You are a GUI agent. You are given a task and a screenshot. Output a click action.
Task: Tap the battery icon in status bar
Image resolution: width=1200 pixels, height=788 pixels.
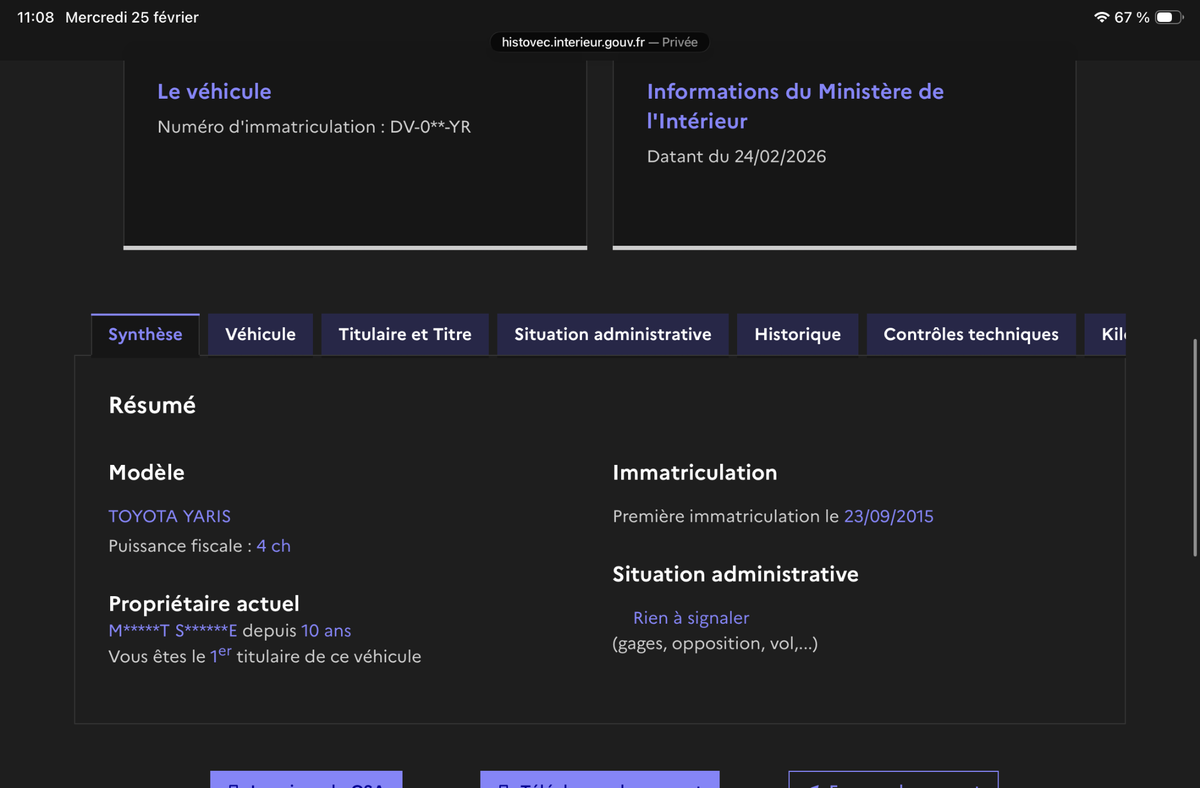point(1168,18)
